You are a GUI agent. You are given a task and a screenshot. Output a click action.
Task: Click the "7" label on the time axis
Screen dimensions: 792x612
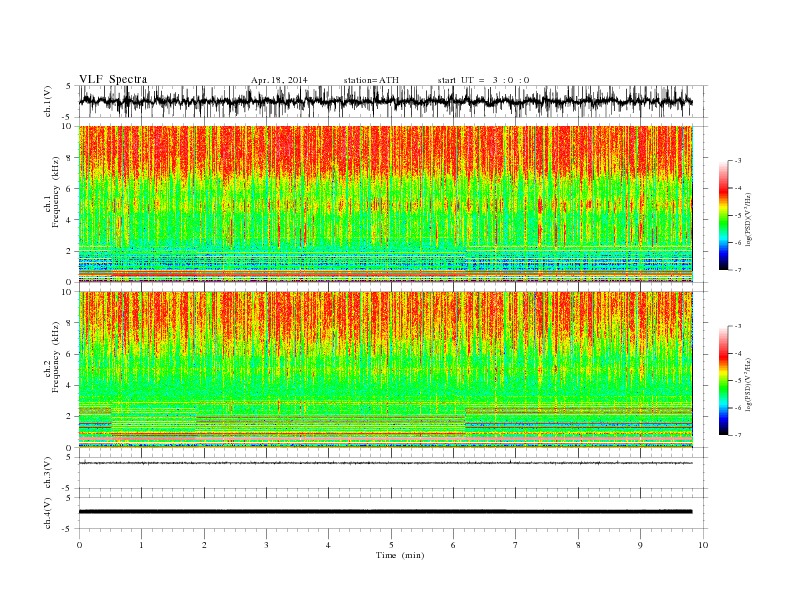coord(516,545)
